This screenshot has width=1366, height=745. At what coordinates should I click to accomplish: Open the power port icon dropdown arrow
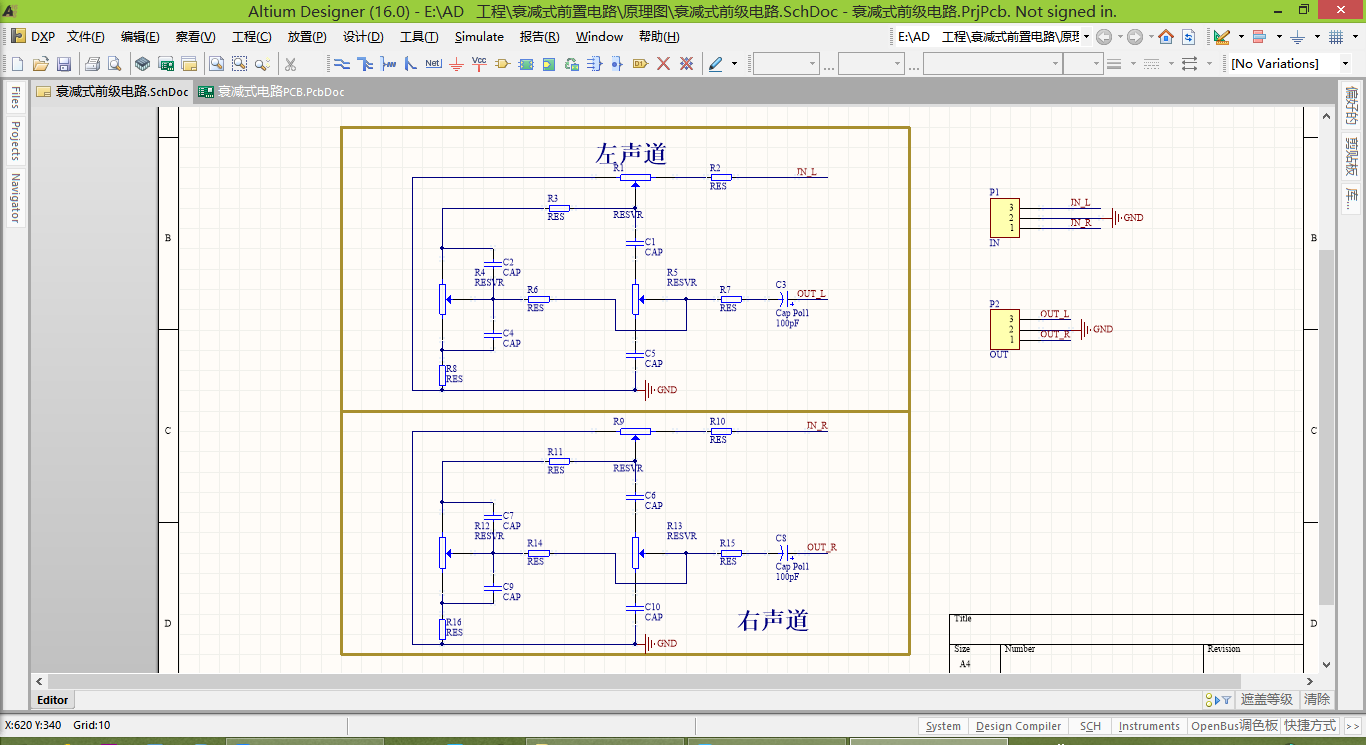click(1317, 36)
